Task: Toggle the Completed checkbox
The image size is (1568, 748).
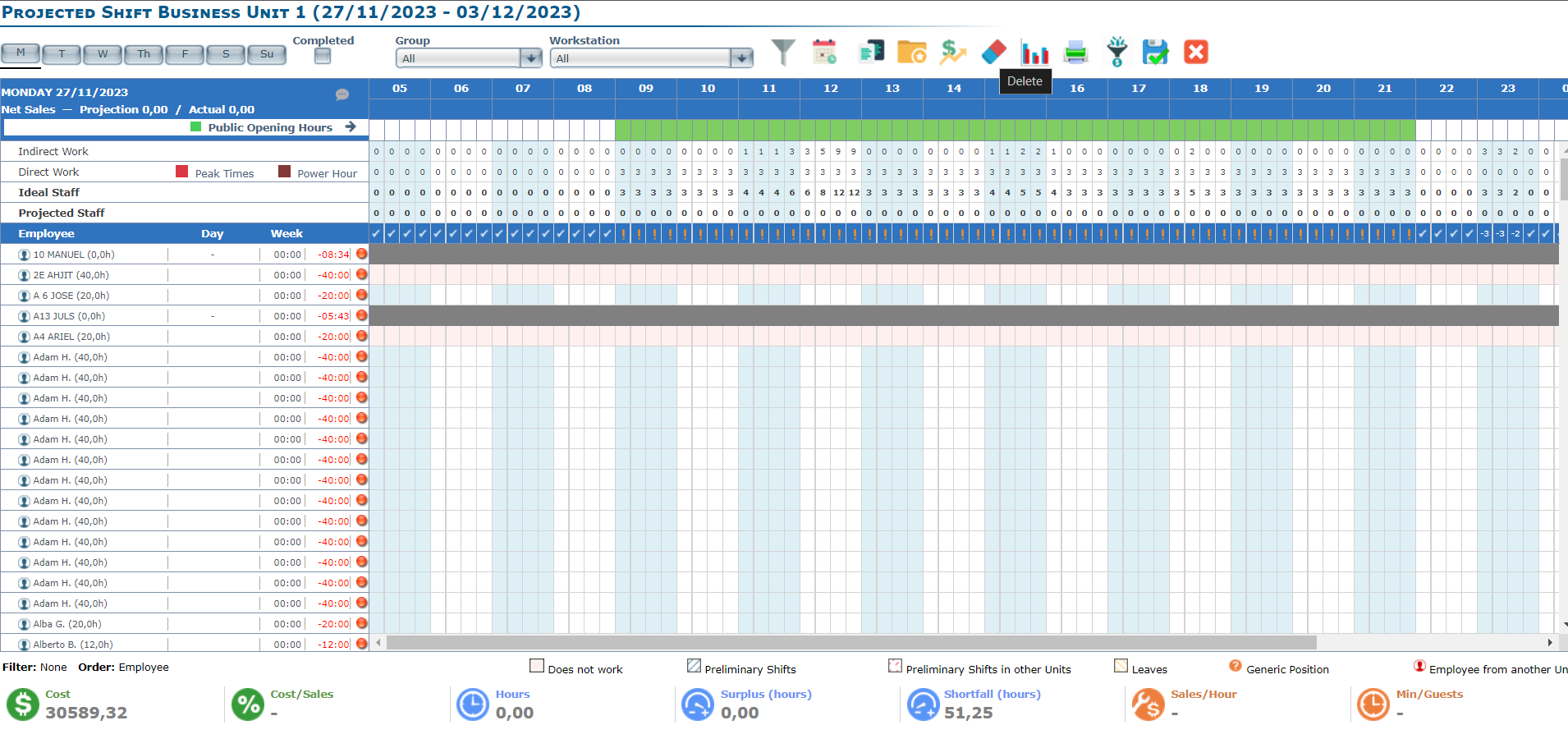Action: pyautogui.click(x=323, y=56)
